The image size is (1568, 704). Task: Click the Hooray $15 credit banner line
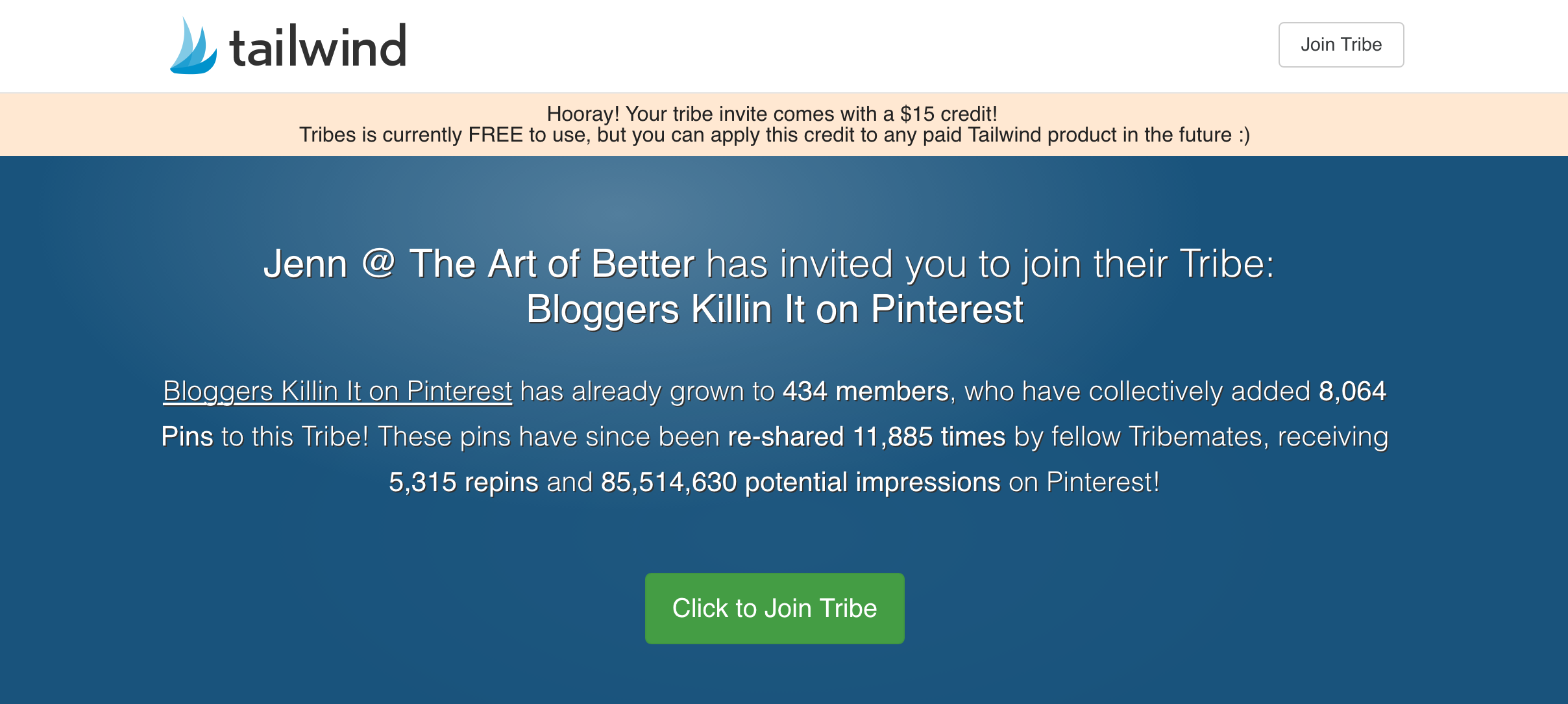[772, 114]
